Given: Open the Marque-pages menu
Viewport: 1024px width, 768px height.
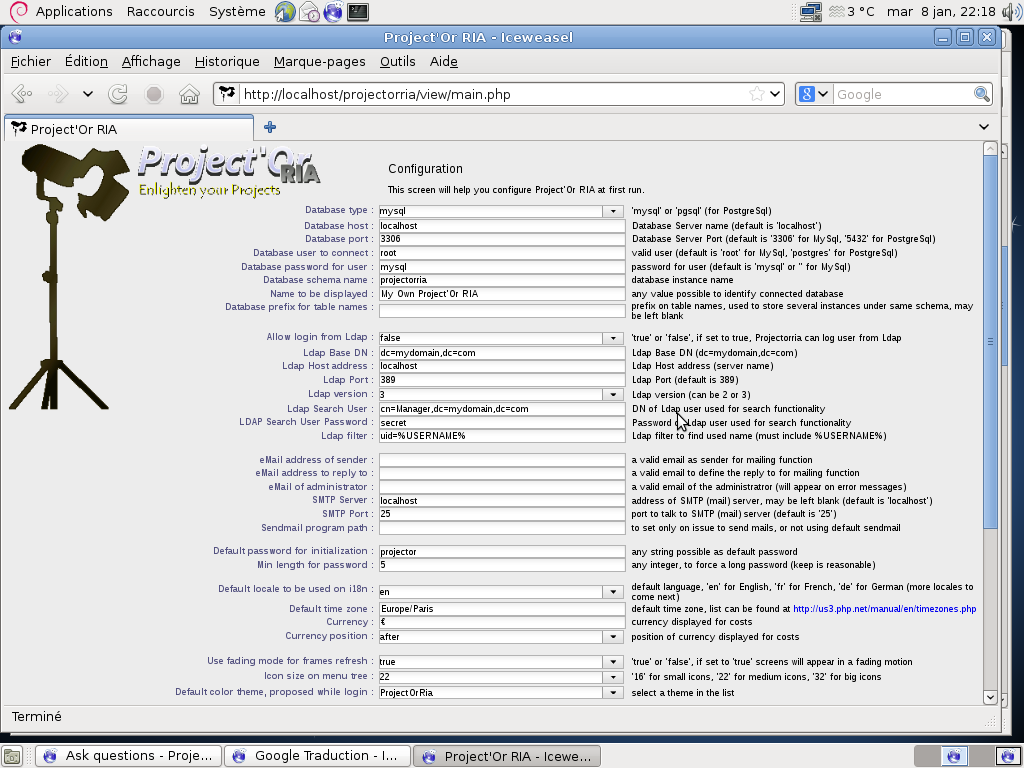Looking at the screenshot, I should tap(319, 61).
